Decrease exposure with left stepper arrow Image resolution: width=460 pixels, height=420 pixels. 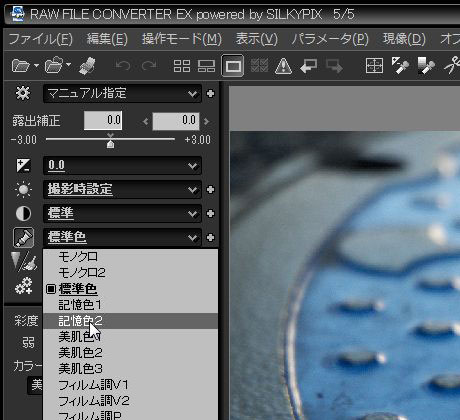tap(145, 121)
